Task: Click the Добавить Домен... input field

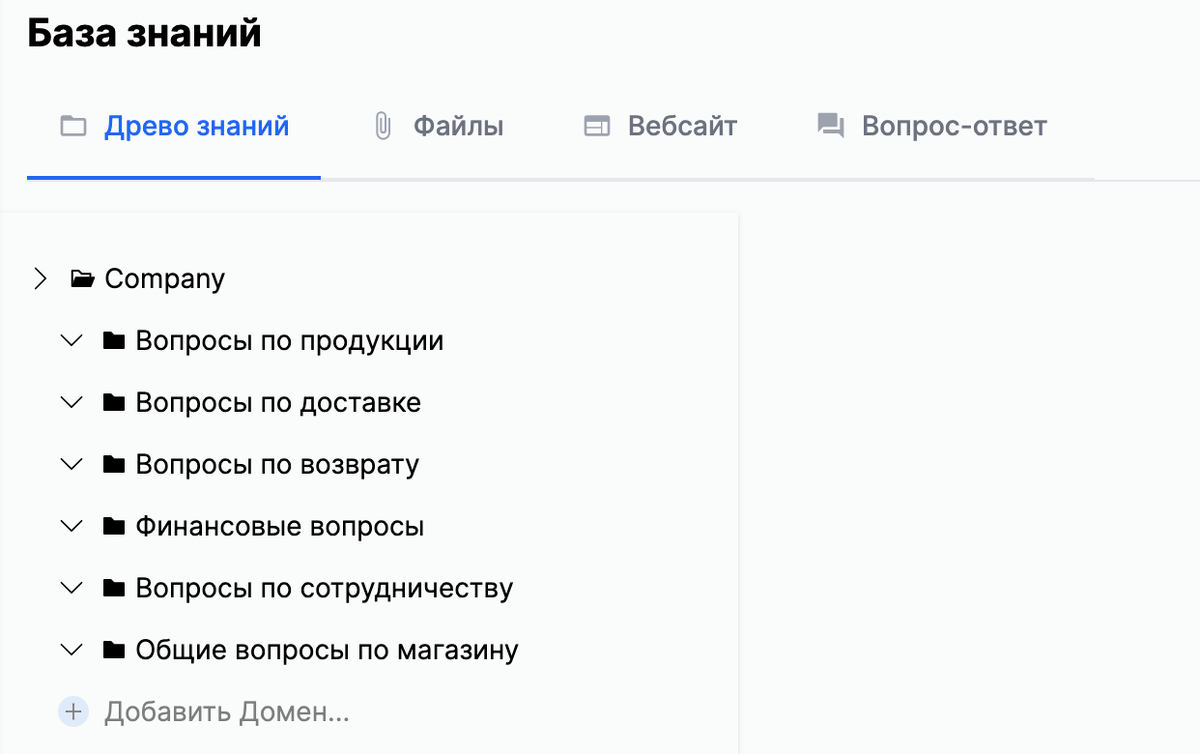Action: tap(227, 712)
